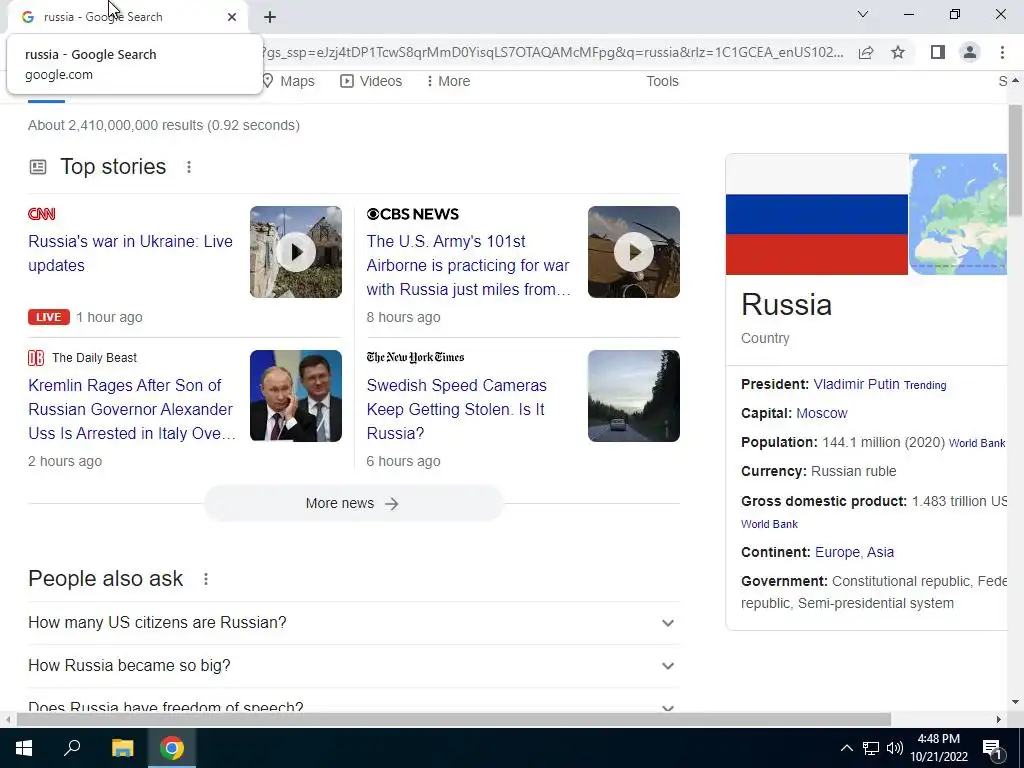Image resolution: width=1024 pixels, height=768 pixels.
Task: Bookmark this page with the star icon
Action: click(898, 52)
